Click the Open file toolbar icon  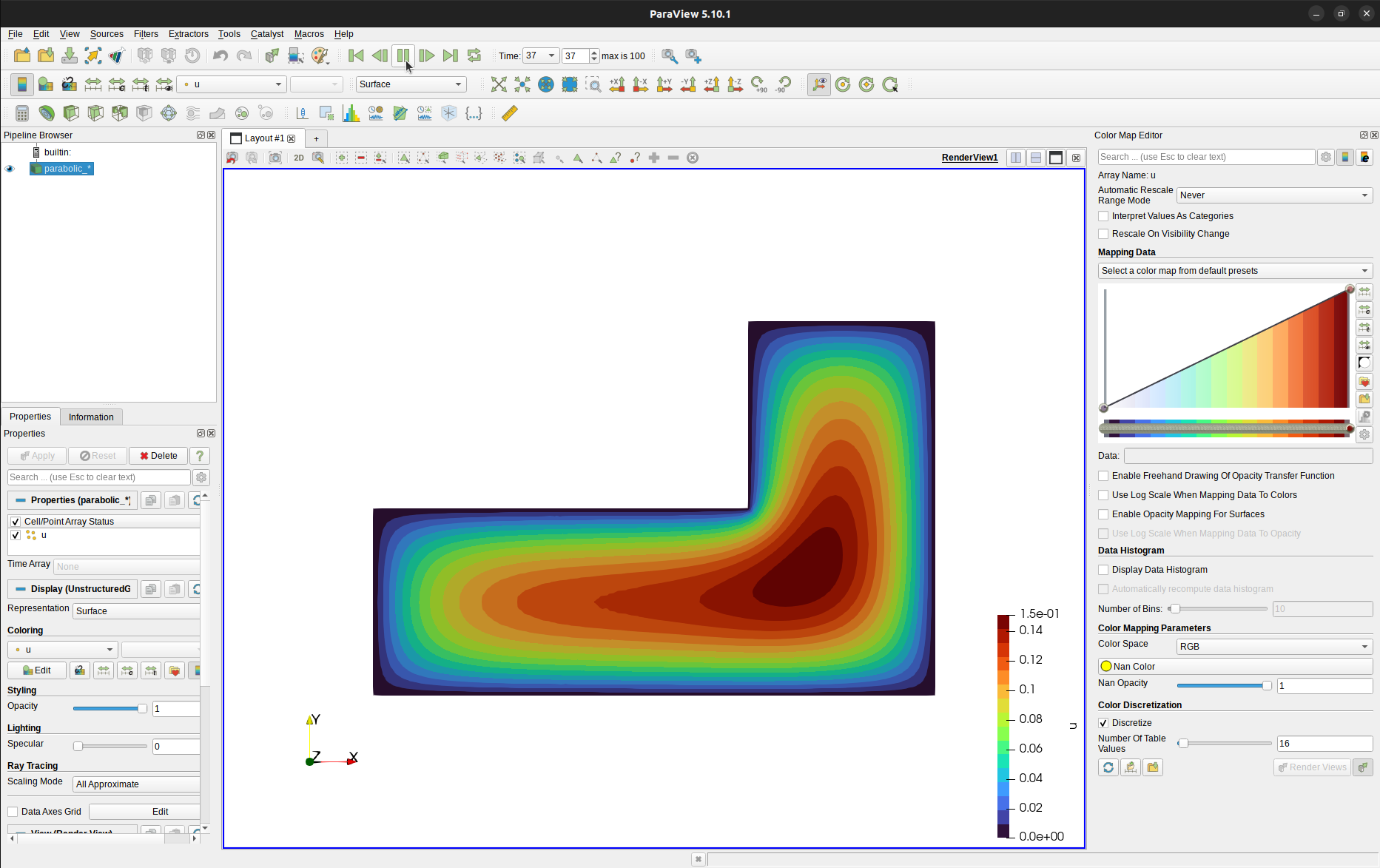(x=22, y=55)
